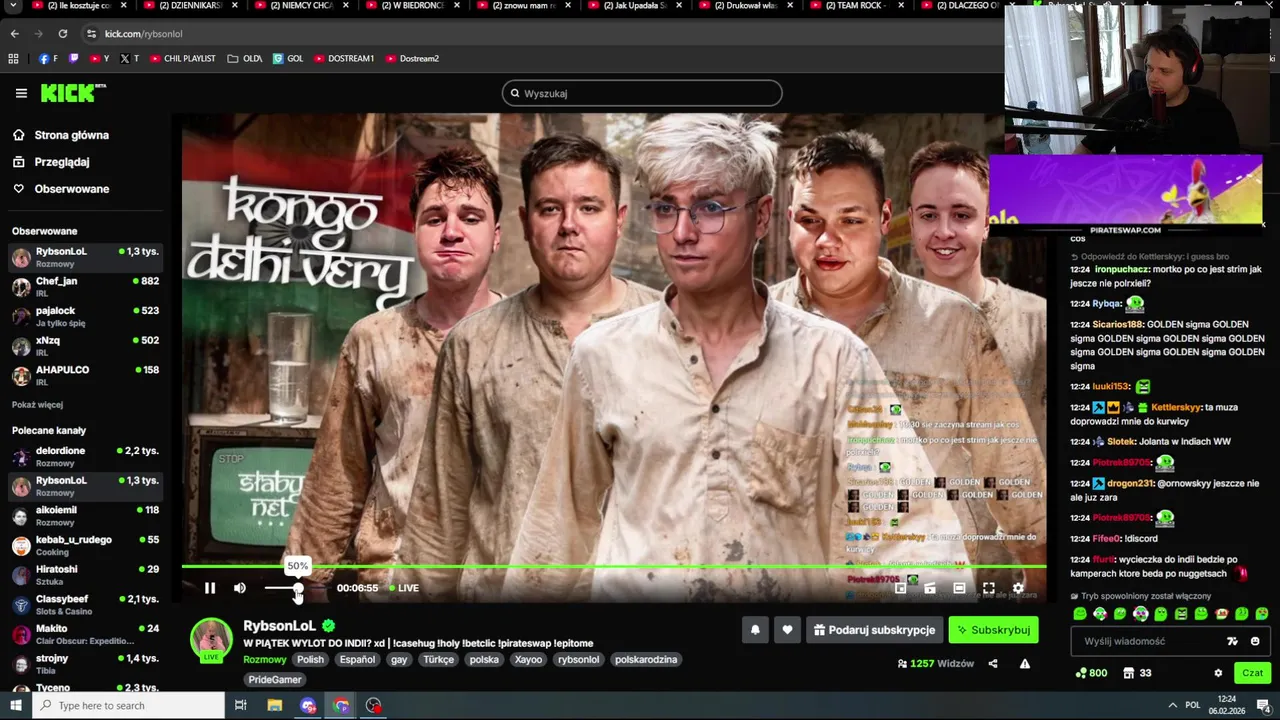Open player quality settings gear
This screenshot has width=1280, height=720.
[1018, 588]
